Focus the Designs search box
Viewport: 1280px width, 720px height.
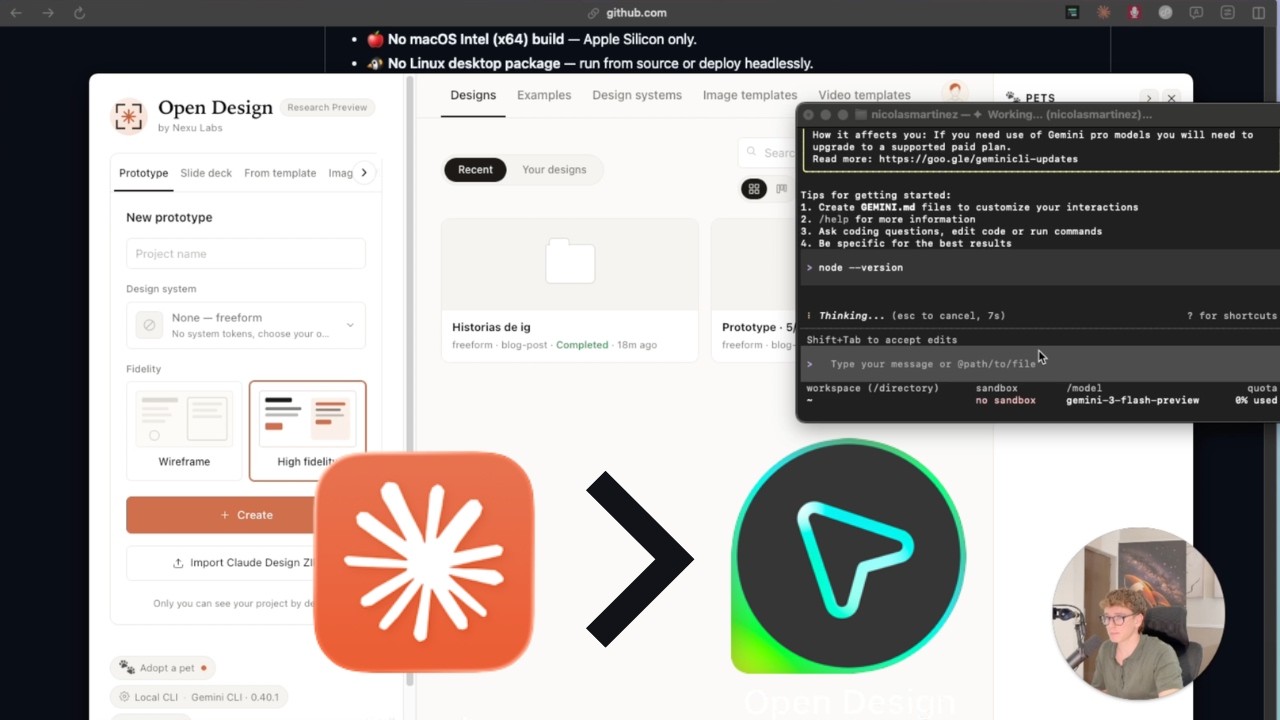pos(768,153)
